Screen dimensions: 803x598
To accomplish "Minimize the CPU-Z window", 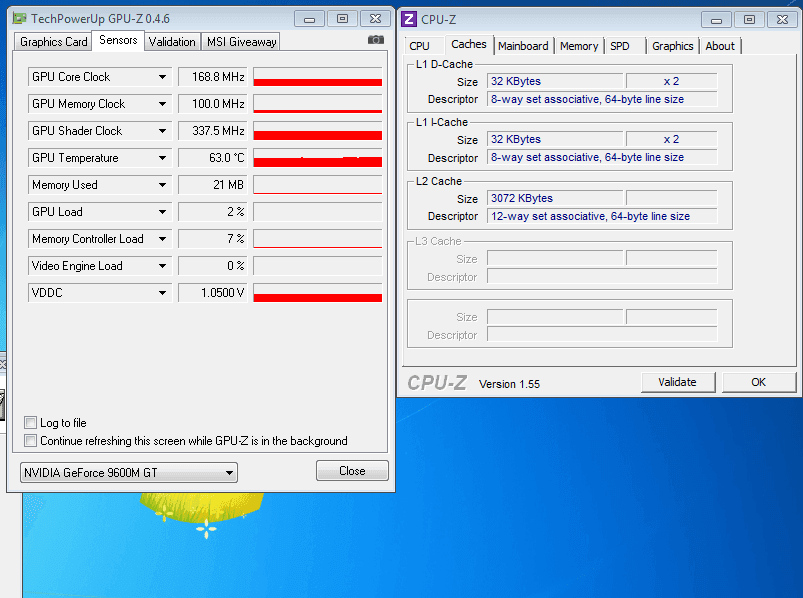I will click(x=716, y=20).
